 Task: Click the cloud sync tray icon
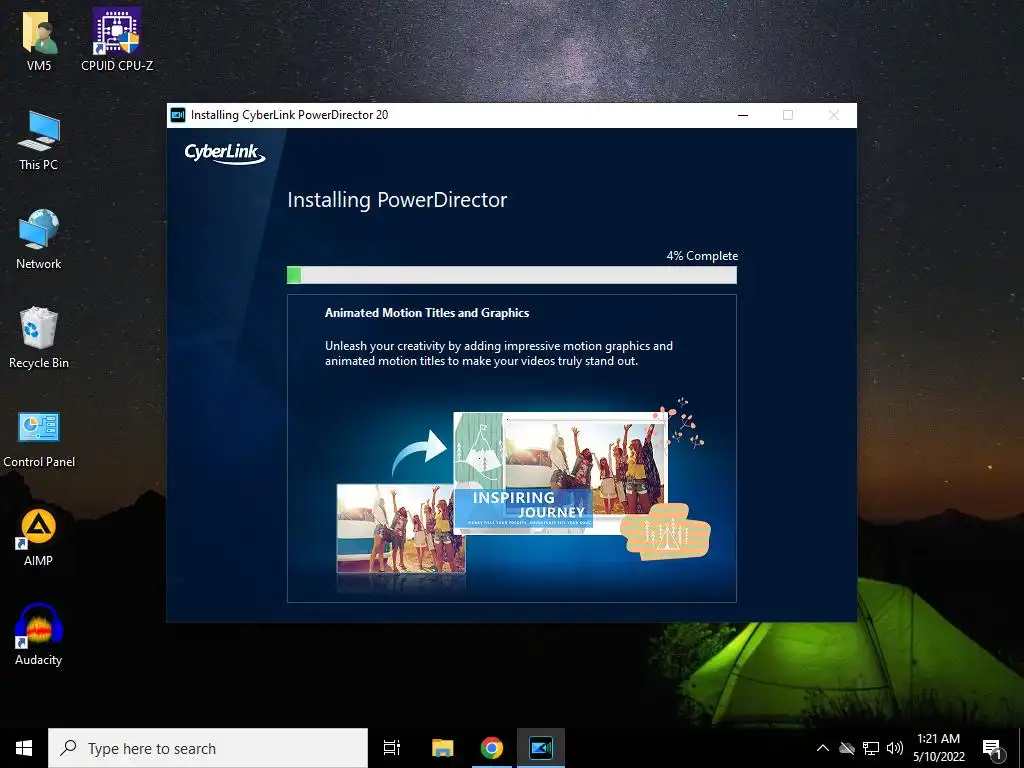pyautogui.click(x=847, y=748)
